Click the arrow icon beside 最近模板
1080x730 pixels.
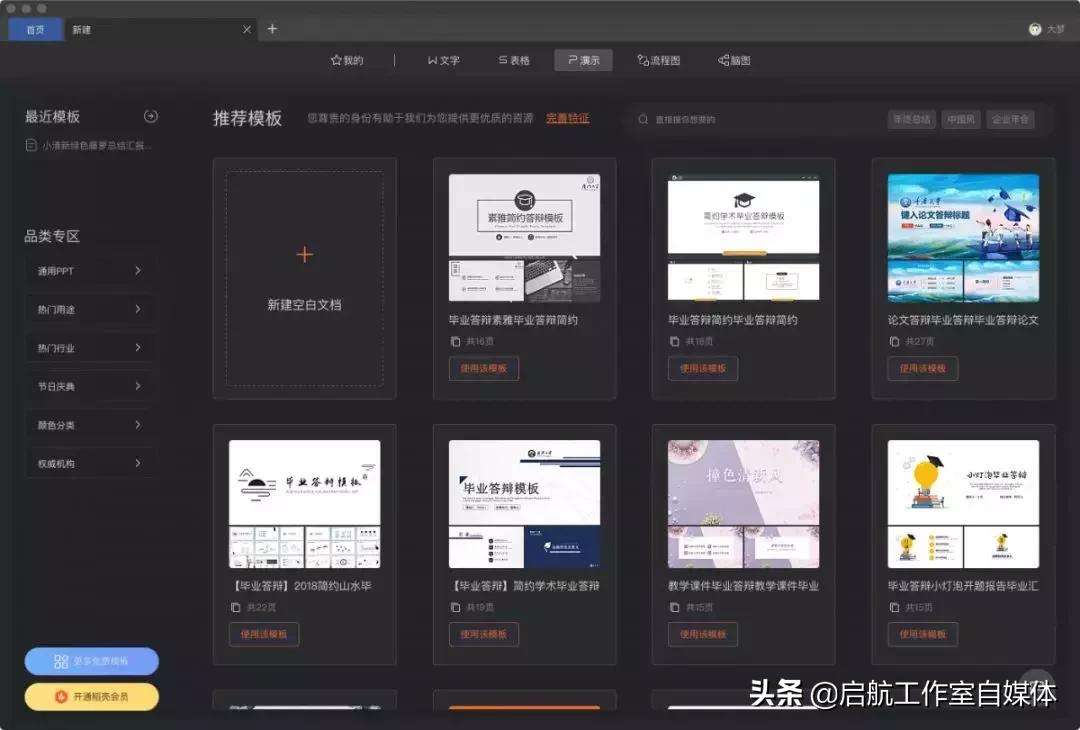tap(151, 116)
